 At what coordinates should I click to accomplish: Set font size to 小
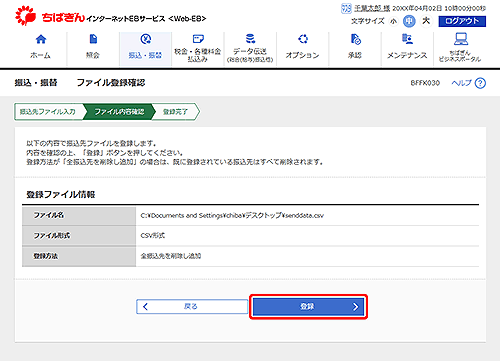tap(394, 21)
